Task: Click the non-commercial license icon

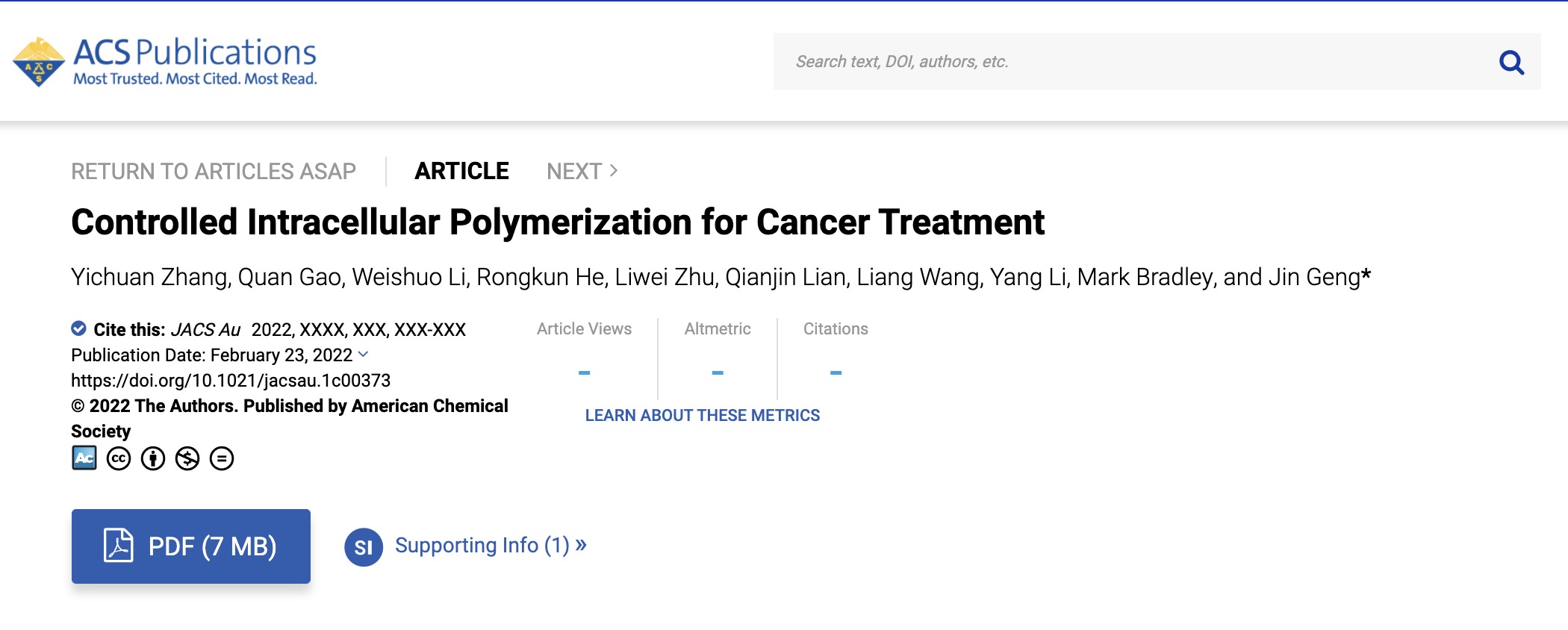Action: (x=187, y=458)
